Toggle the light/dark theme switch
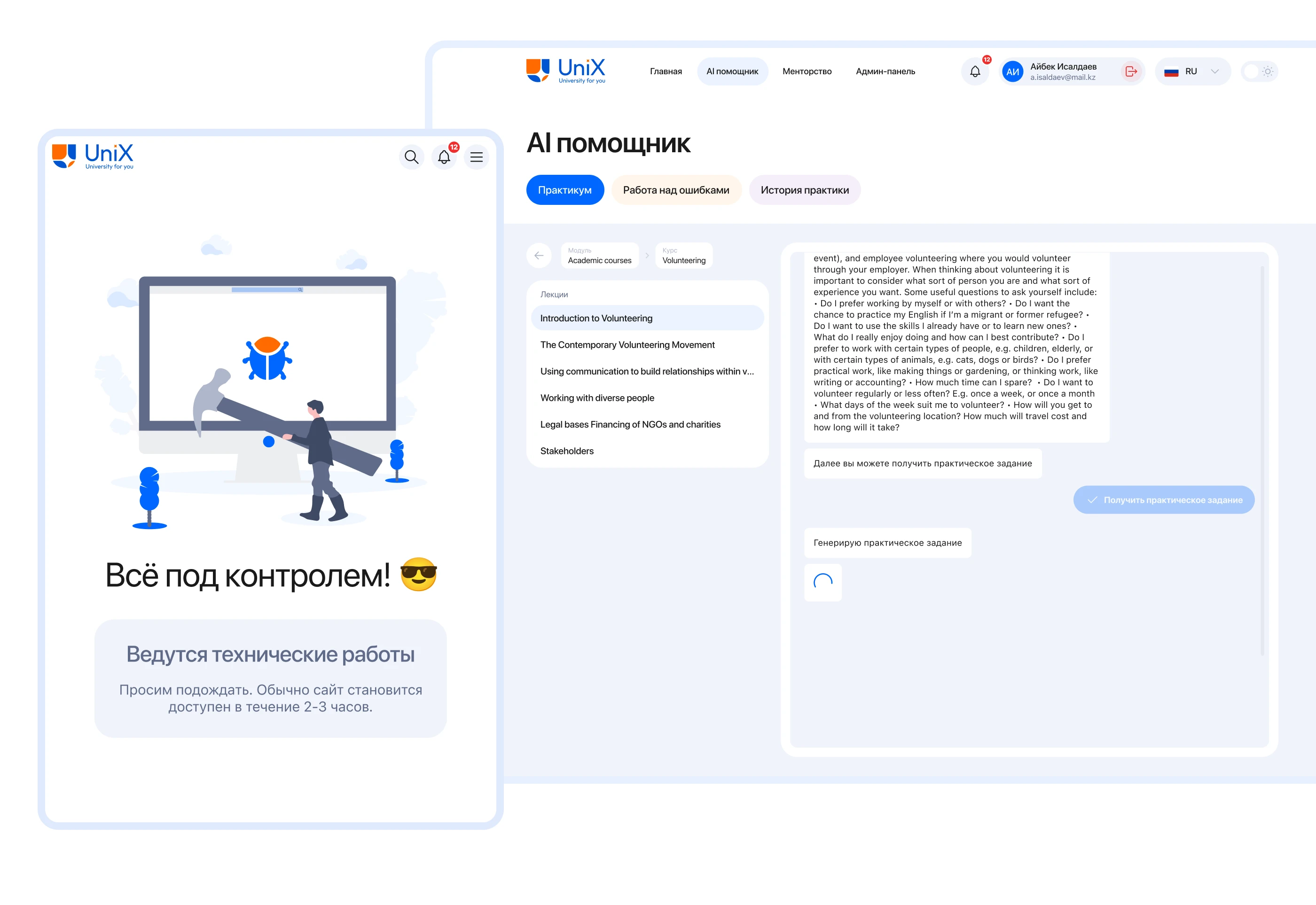The image size is (1316, 905). pyautogui.click(x=1259, y=71)
